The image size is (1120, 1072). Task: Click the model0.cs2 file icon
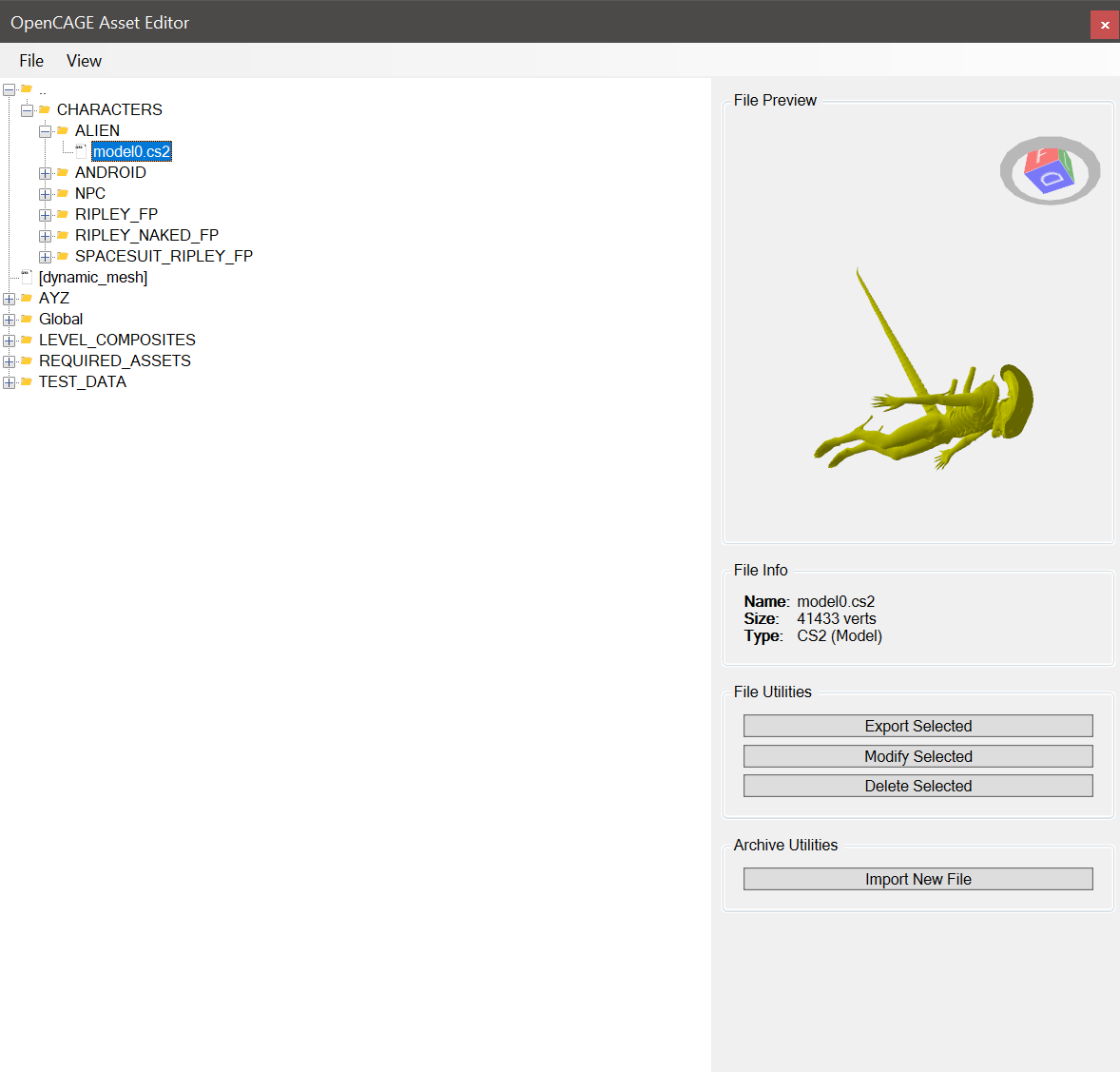click(x=81, y=151)
